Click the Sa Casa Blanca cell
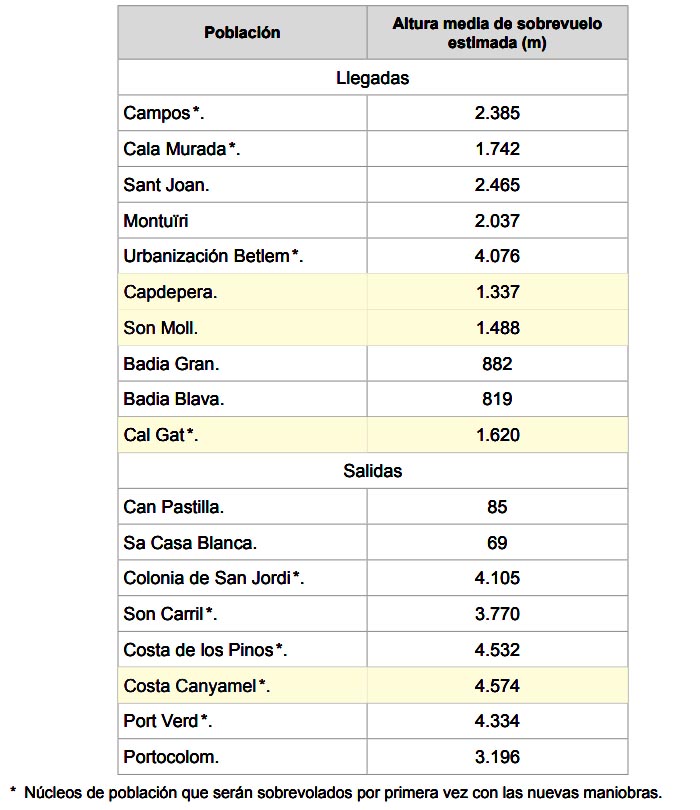 pos(242,542)
